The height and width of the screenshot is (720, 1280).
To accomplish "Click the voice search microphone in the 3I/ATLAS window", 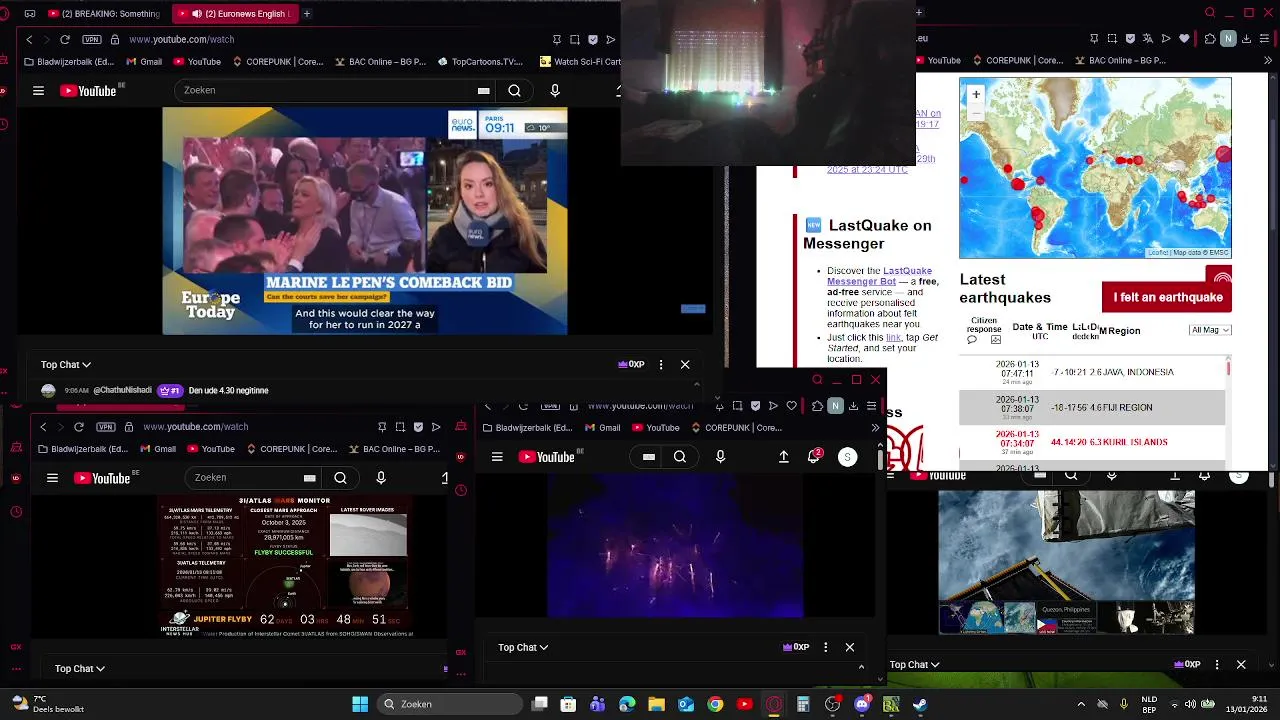I will pos(381,478).
